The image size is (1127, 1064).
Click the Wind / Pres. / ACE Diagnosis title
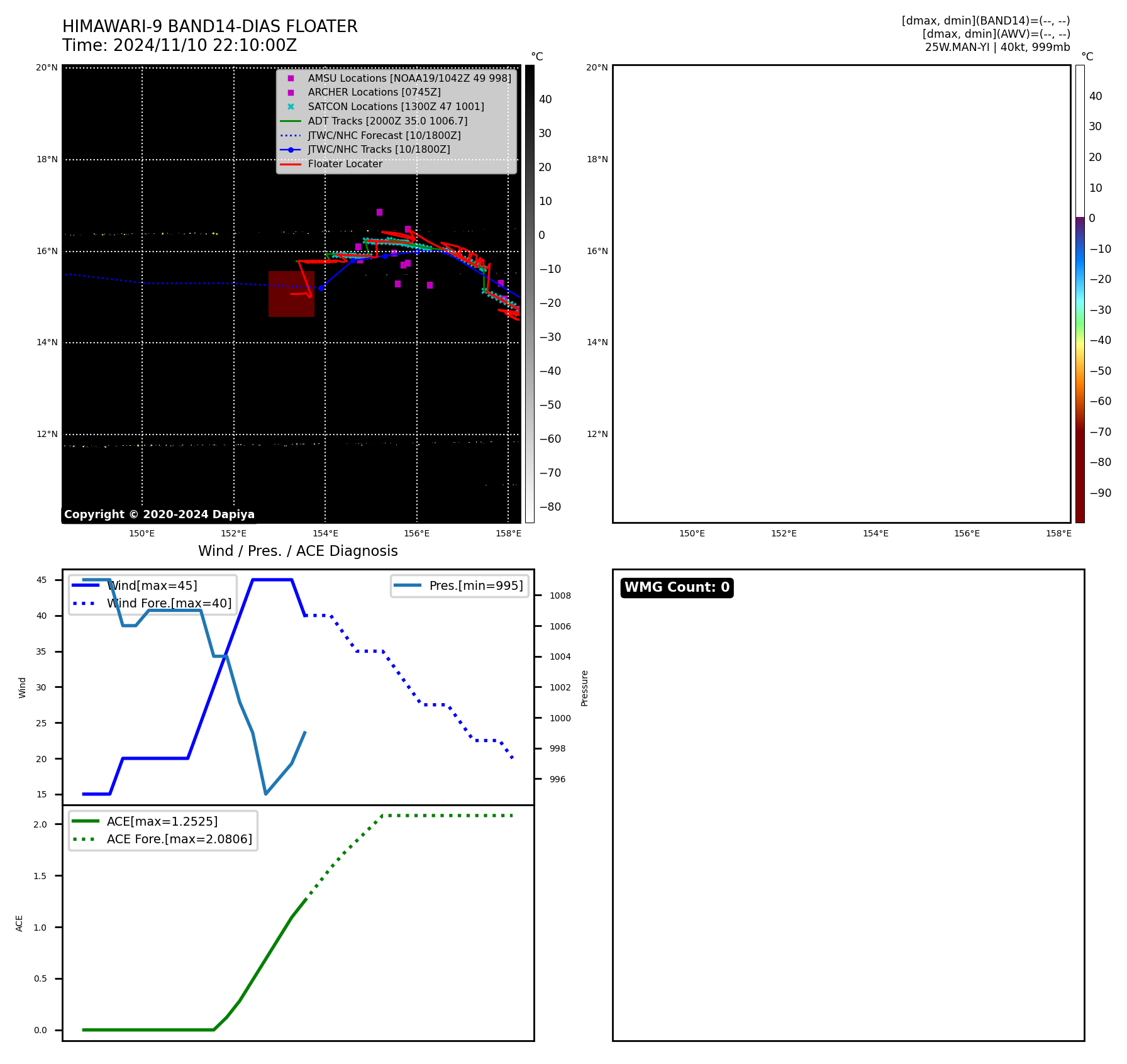coord(297,551)
